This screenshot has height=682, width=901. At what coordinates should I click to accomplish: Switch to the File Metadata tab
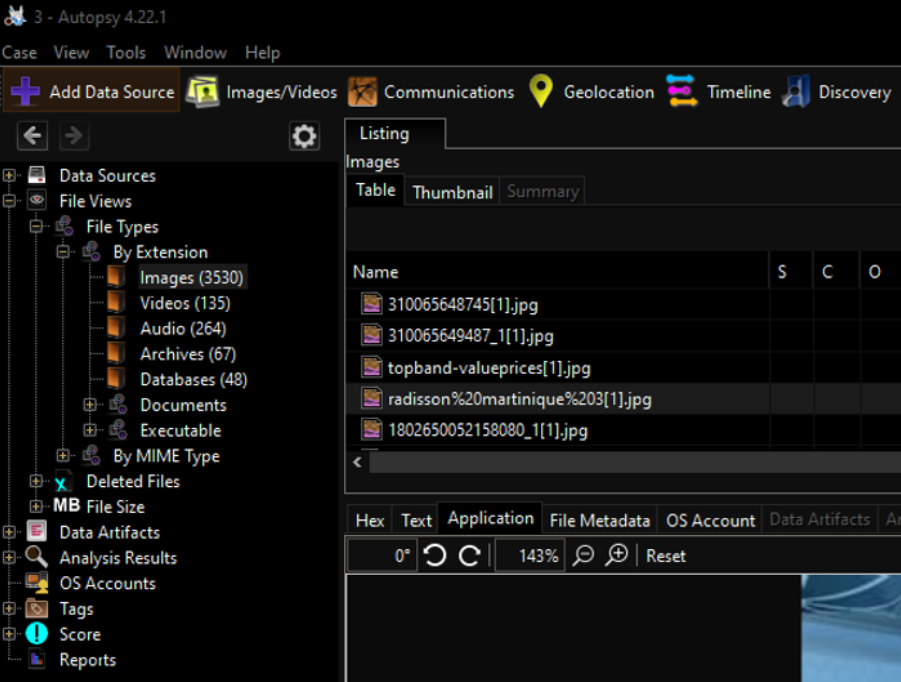pos(599,520)
